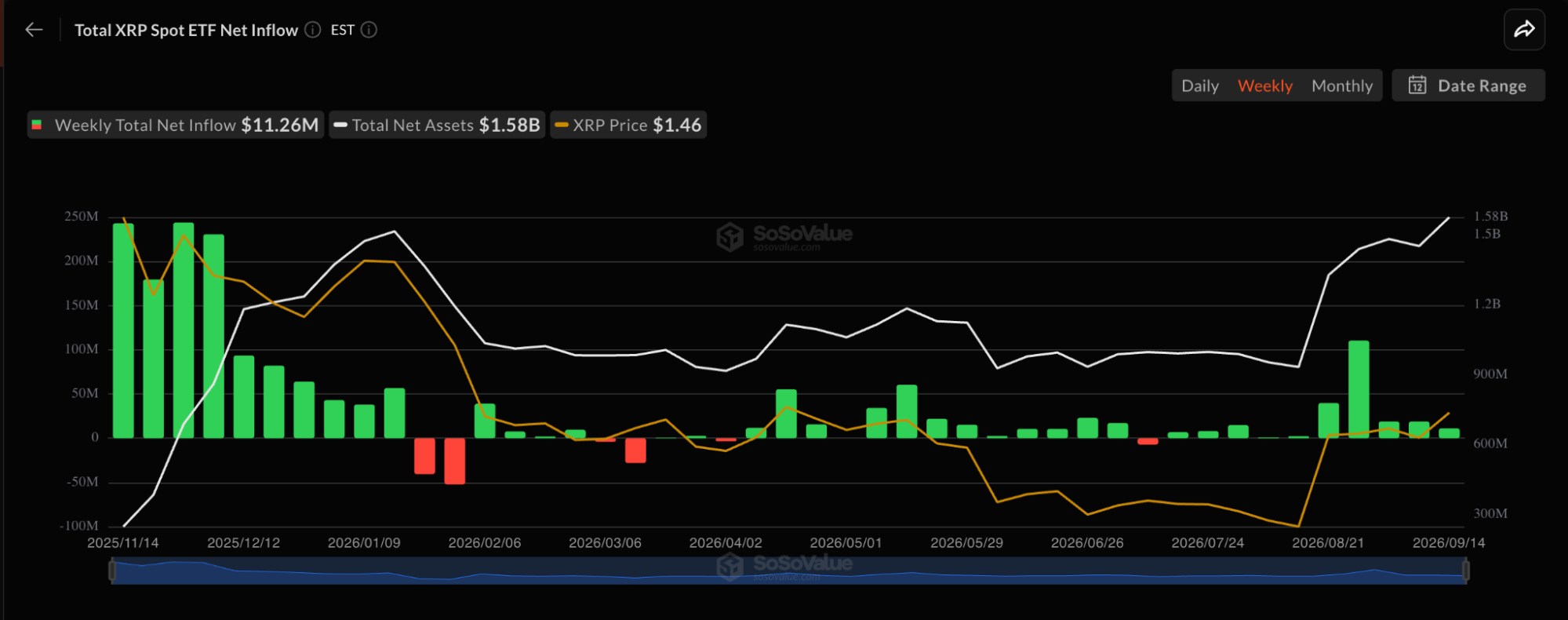The image size is (1568, 620).
Task: Click the calendar icon in Date Range
Action: coord(1417,85)
